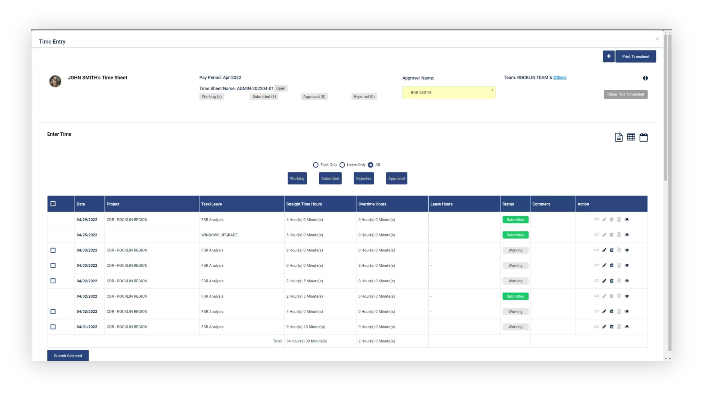Click the document export icon beside grid icon
Screen dimensions: 703x395
click(619, 137)
